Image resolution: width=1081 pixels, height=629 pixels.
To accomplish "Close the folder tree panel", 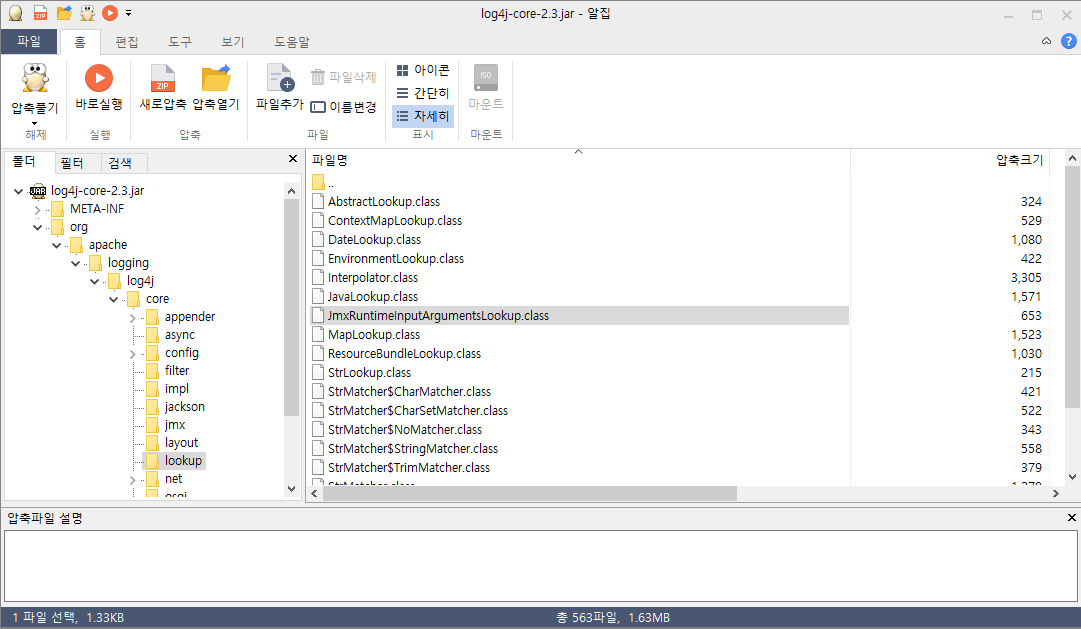I will (292, 159).
